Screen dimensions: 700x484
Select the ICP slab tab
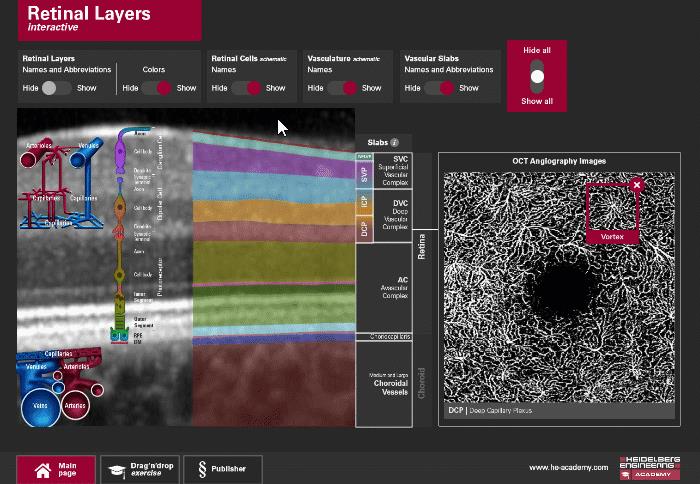coord(363,201)
